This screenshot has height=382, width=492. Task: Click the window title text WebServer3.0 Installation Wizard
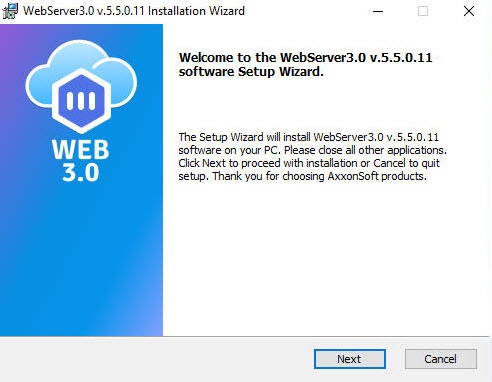(x=134, y=11)
